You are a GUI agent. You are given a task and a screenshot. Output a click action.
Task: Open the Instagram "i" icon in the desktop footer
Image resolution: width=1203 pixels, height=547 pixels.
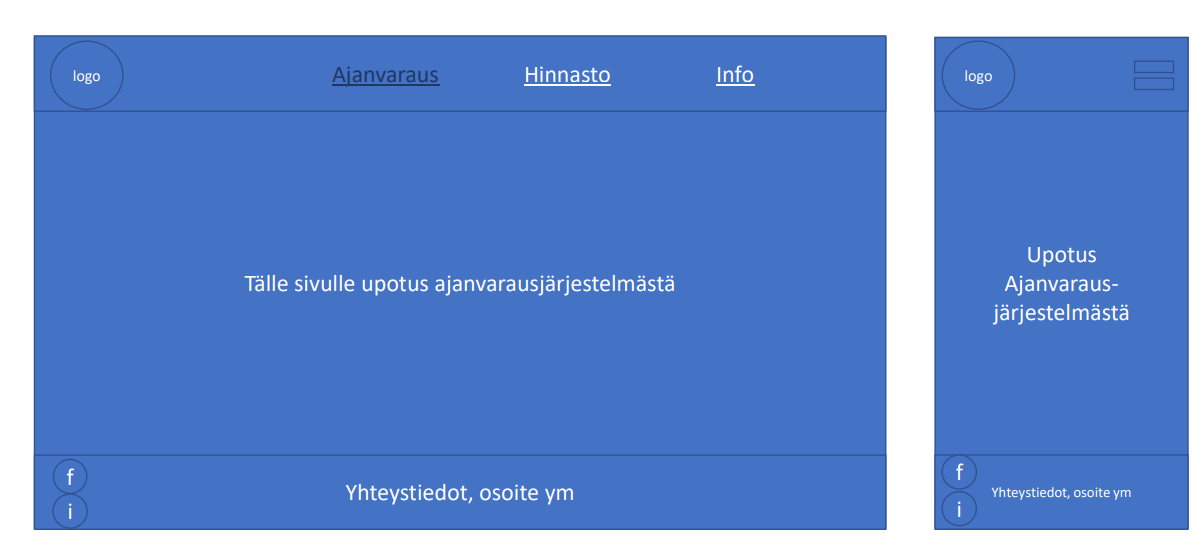pyautogui.click(x=70, y=511)
